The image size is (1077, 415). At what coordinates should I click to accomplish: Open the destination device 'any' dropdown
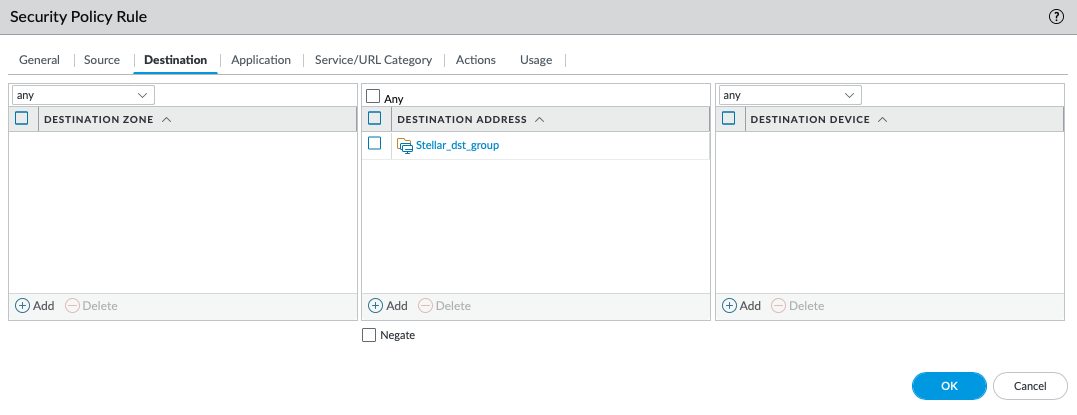(x=789, y=95)
